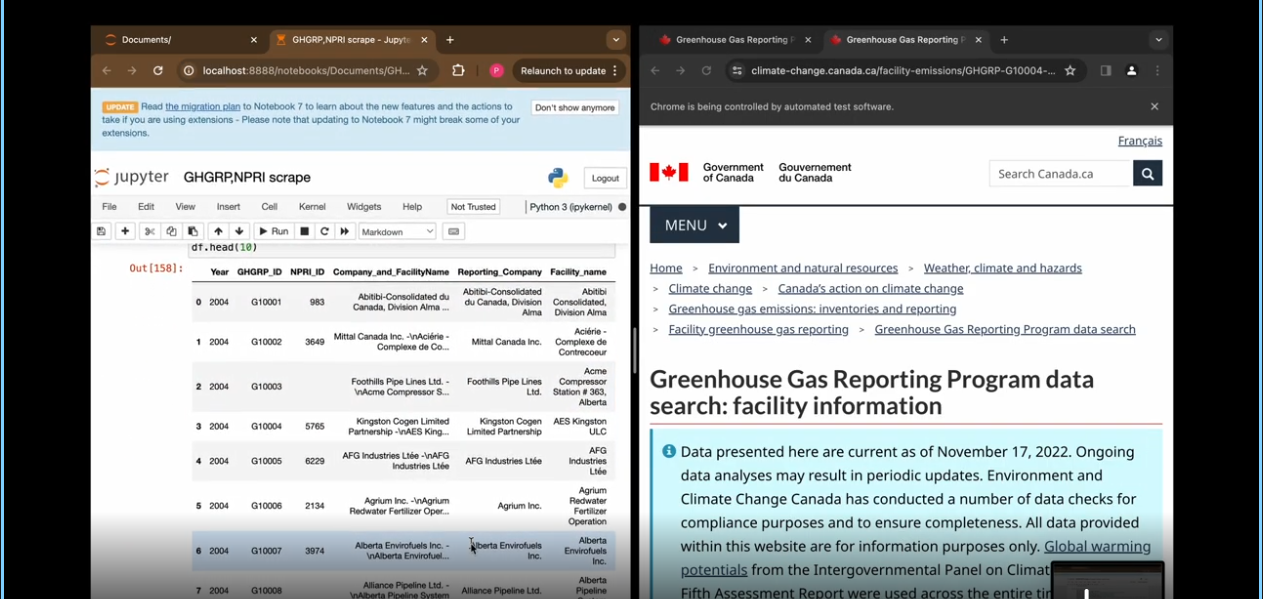This screenshot has width=1263, height=599.
Task: Reload the Greenhouse Gas page in the right browser
Action: [706, 71]
